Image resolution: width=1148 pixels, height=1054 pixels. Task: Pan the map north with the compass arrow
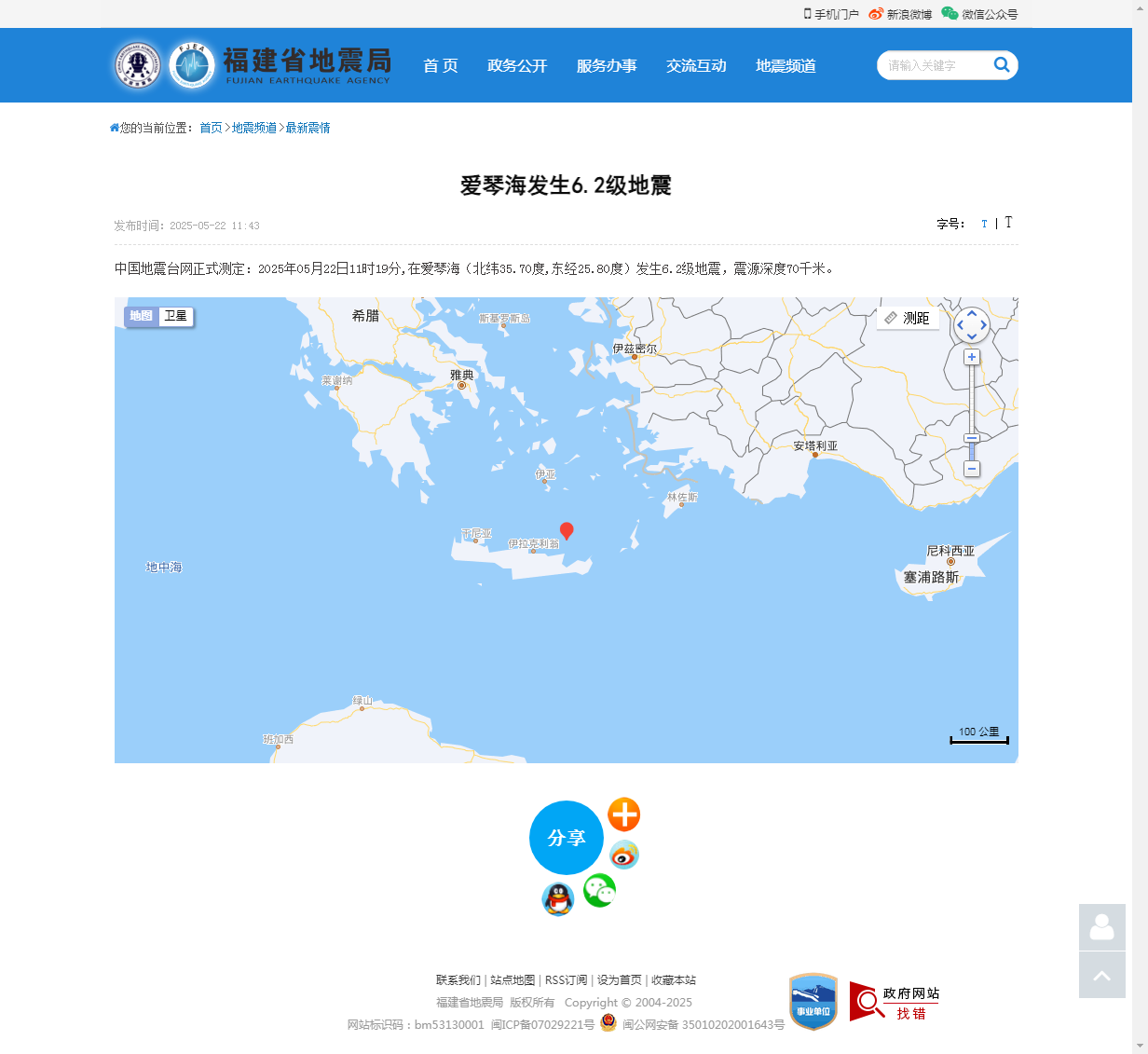(x=972, y=314)
